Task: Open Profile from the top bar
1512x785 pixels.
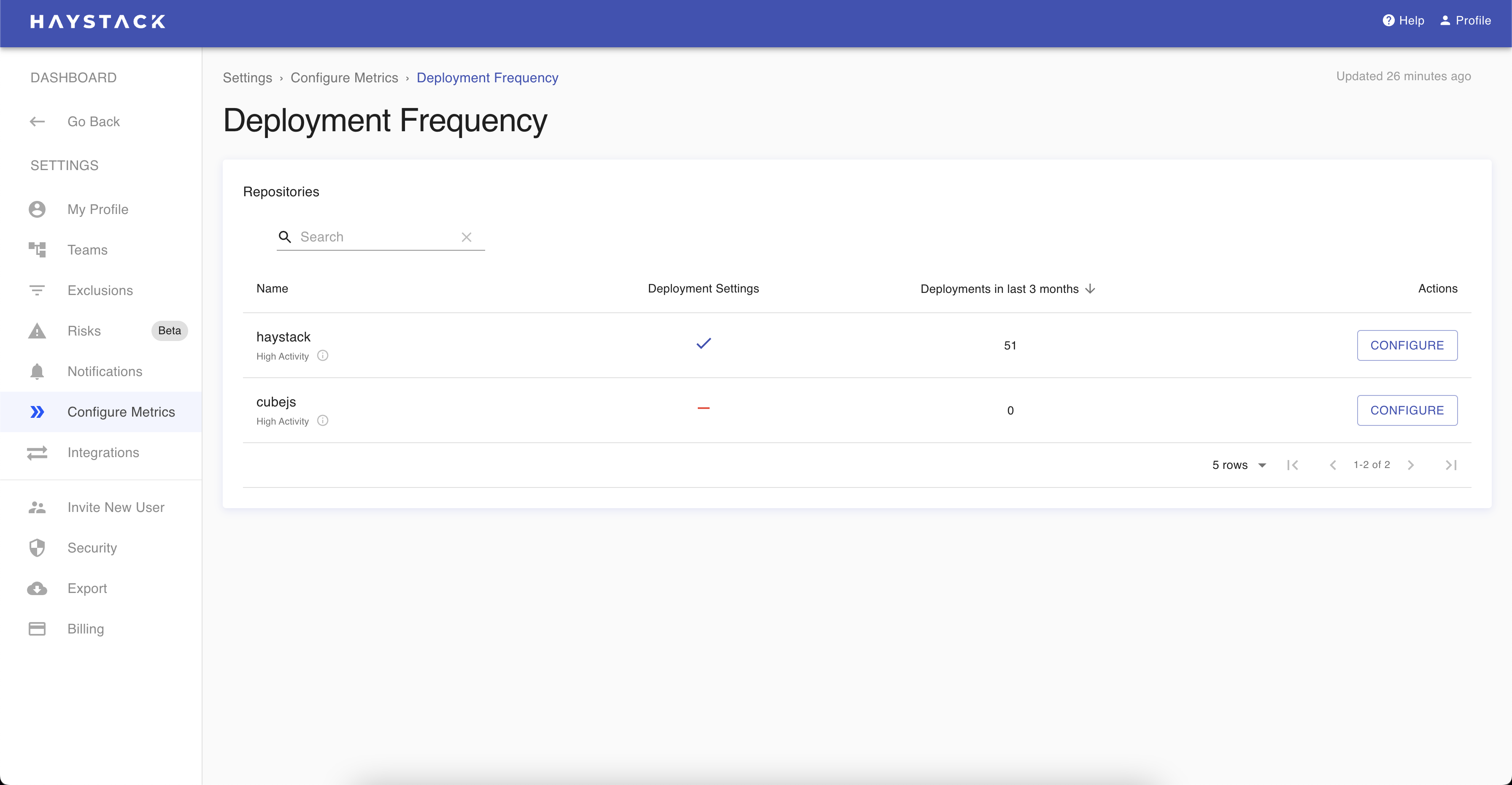Action: click(1466, 21)
